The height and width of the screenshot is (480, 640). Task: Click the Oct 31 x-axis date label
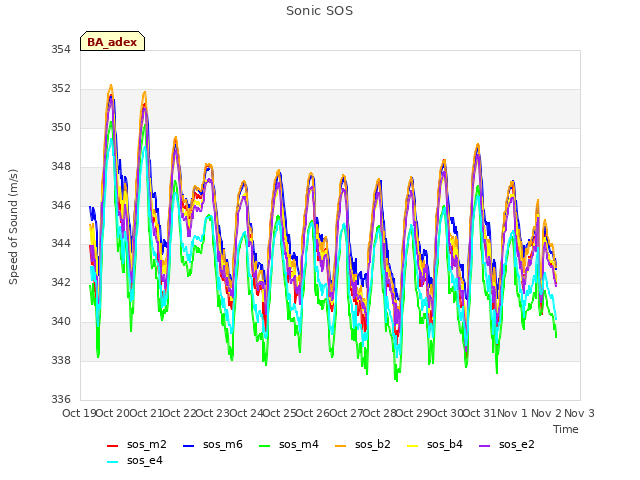[x=480, y=413]
